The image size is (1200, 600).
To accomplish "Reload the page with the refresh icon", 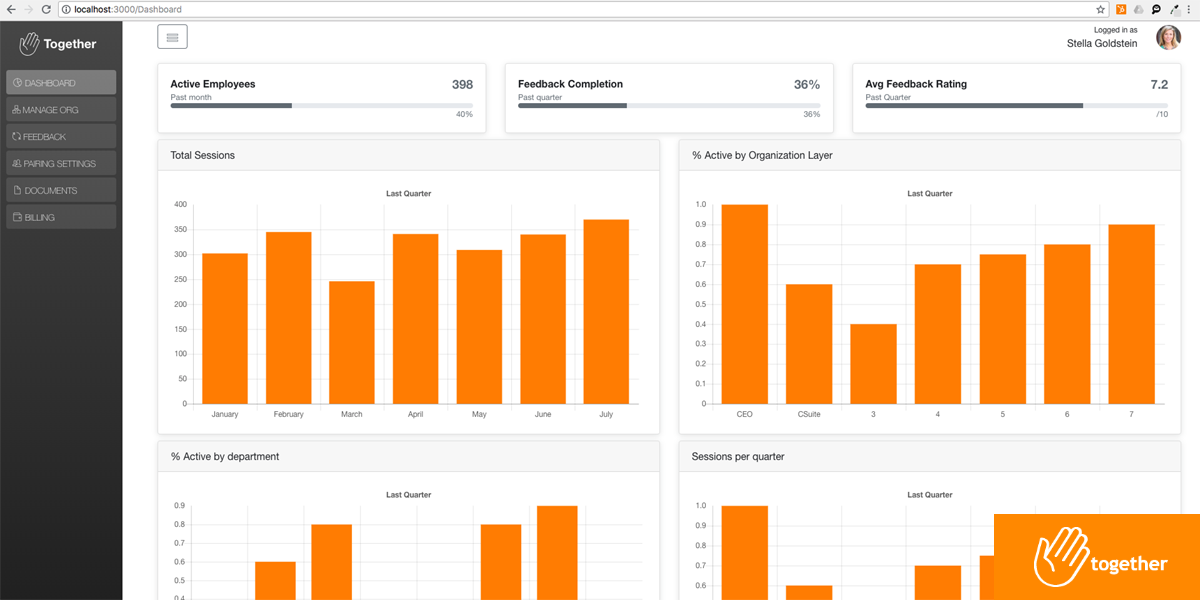I will tap(46, 9).
